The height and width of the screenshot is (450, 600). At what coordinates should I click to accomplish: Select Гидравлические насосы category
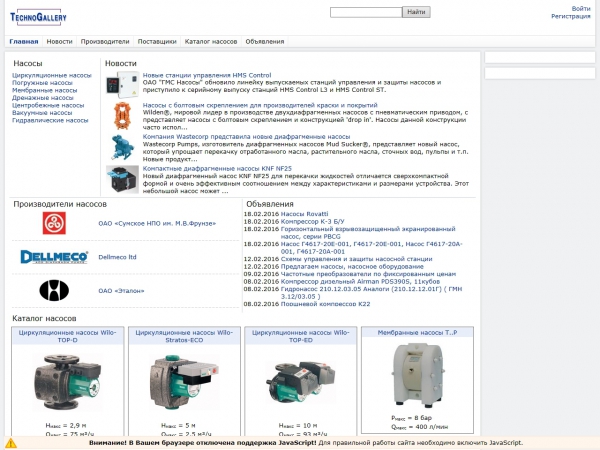point(50,120)
